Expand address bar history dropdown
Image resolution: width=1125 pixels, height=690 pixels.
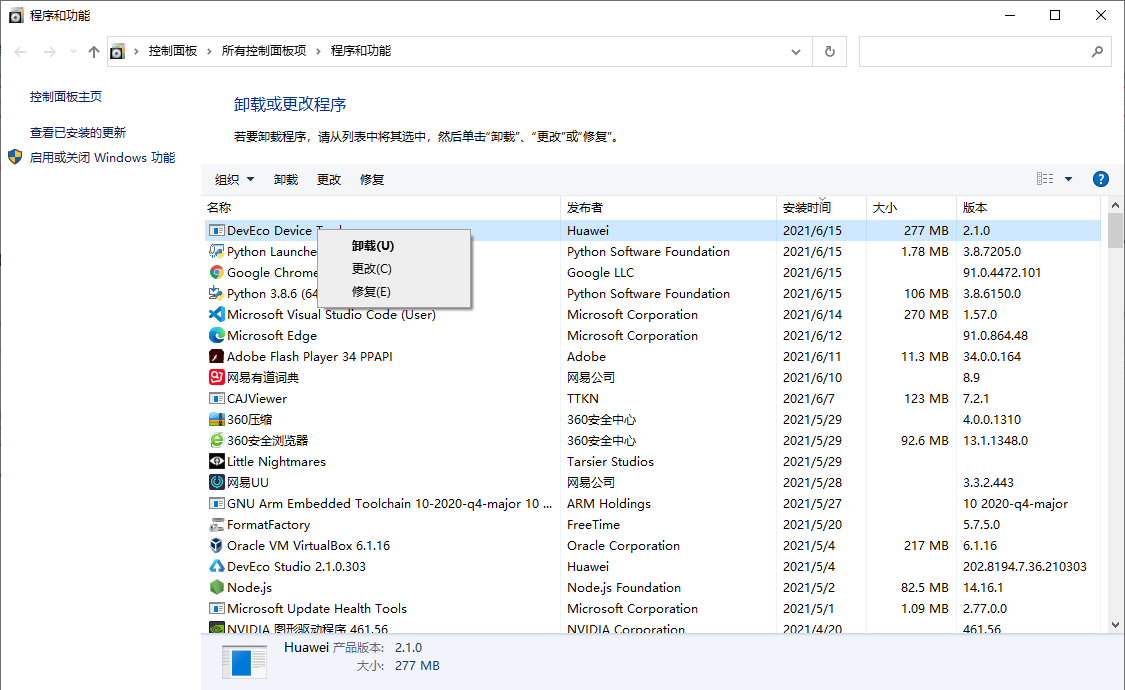coord(796,52)
